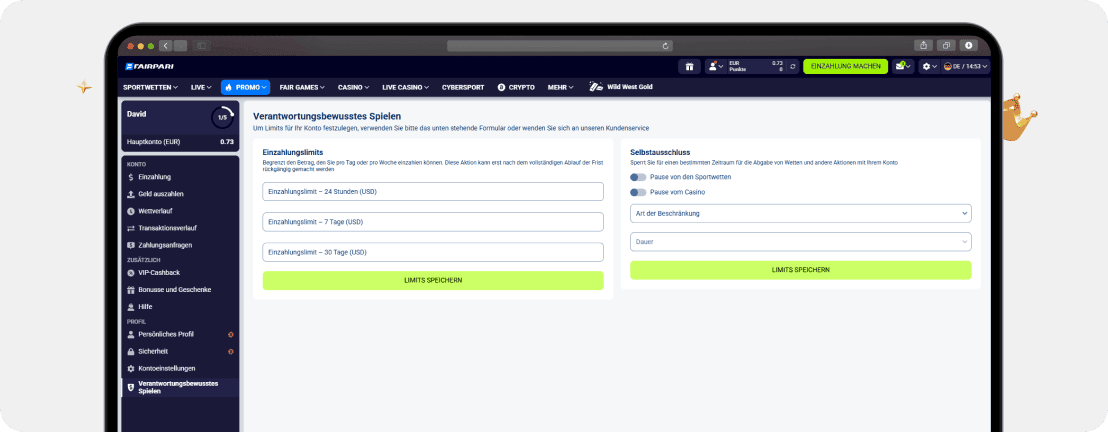Enable Pause von den Sportwetten toggle
The height and width of the screenshot is (432, 1108).
(x=638, y=177)
